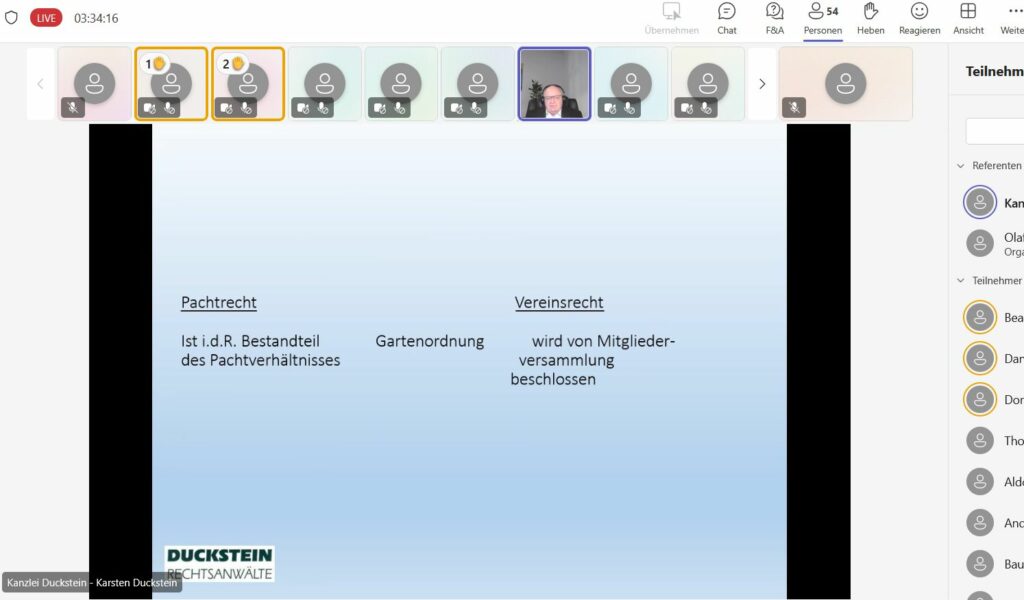Click the Übernehmen control icon
This screenshot has width=1024, height=600.
(671, 18)
